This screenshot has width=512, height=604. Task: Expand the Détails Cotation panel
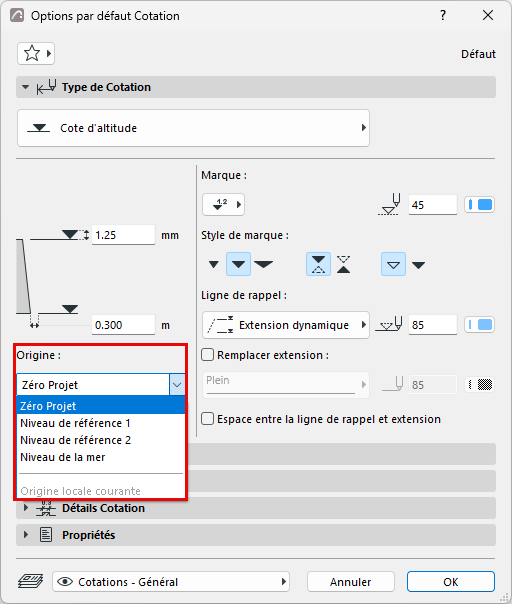tap(26, 508)
